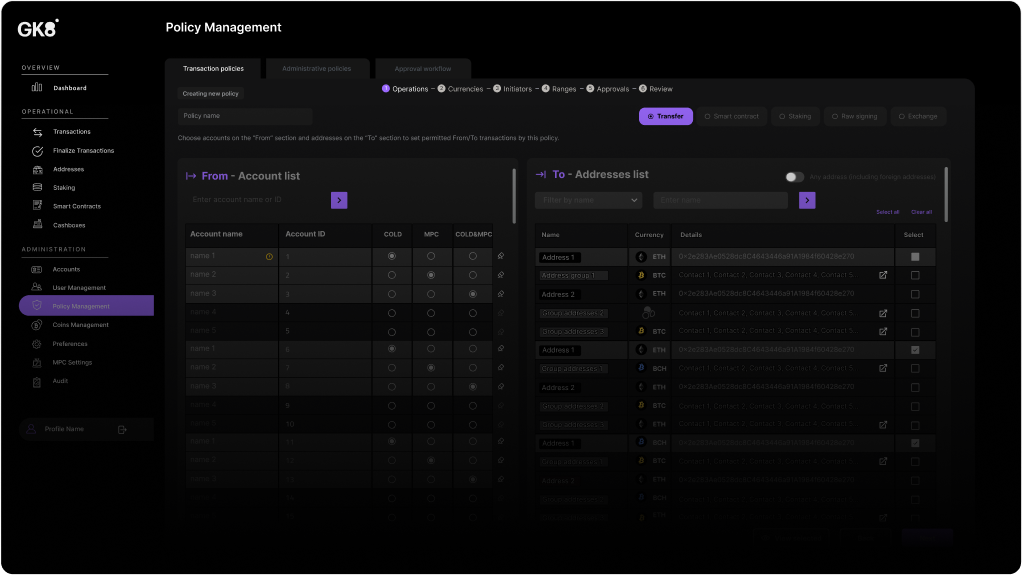Viewport: 1022px width, 575px height.
Task: Open Coins Management from sidebar
Action: point(80,325)
